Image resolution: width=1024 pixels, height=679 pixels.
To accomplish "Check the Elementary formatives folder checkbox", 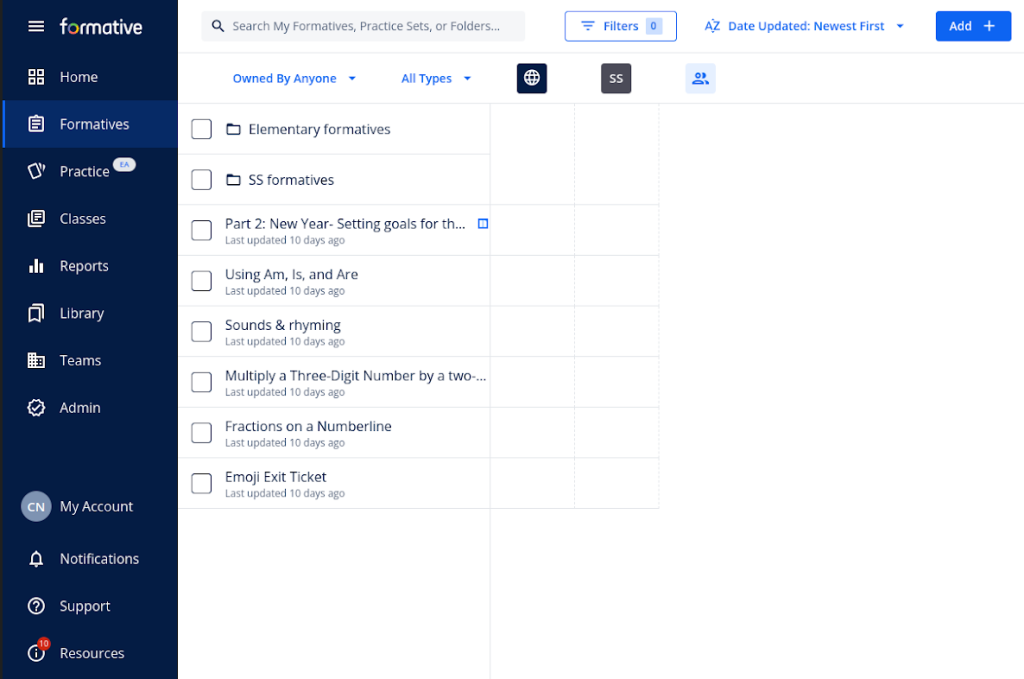I will [x=202, y=129].
